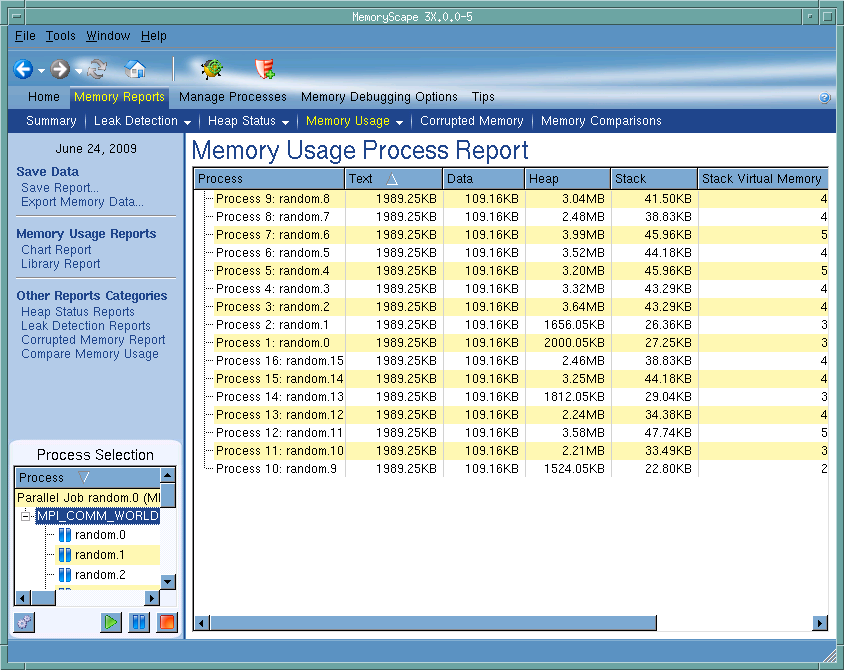Open the Chart Report link
Viewport: 844px width, 670px height.
(56, 250)
